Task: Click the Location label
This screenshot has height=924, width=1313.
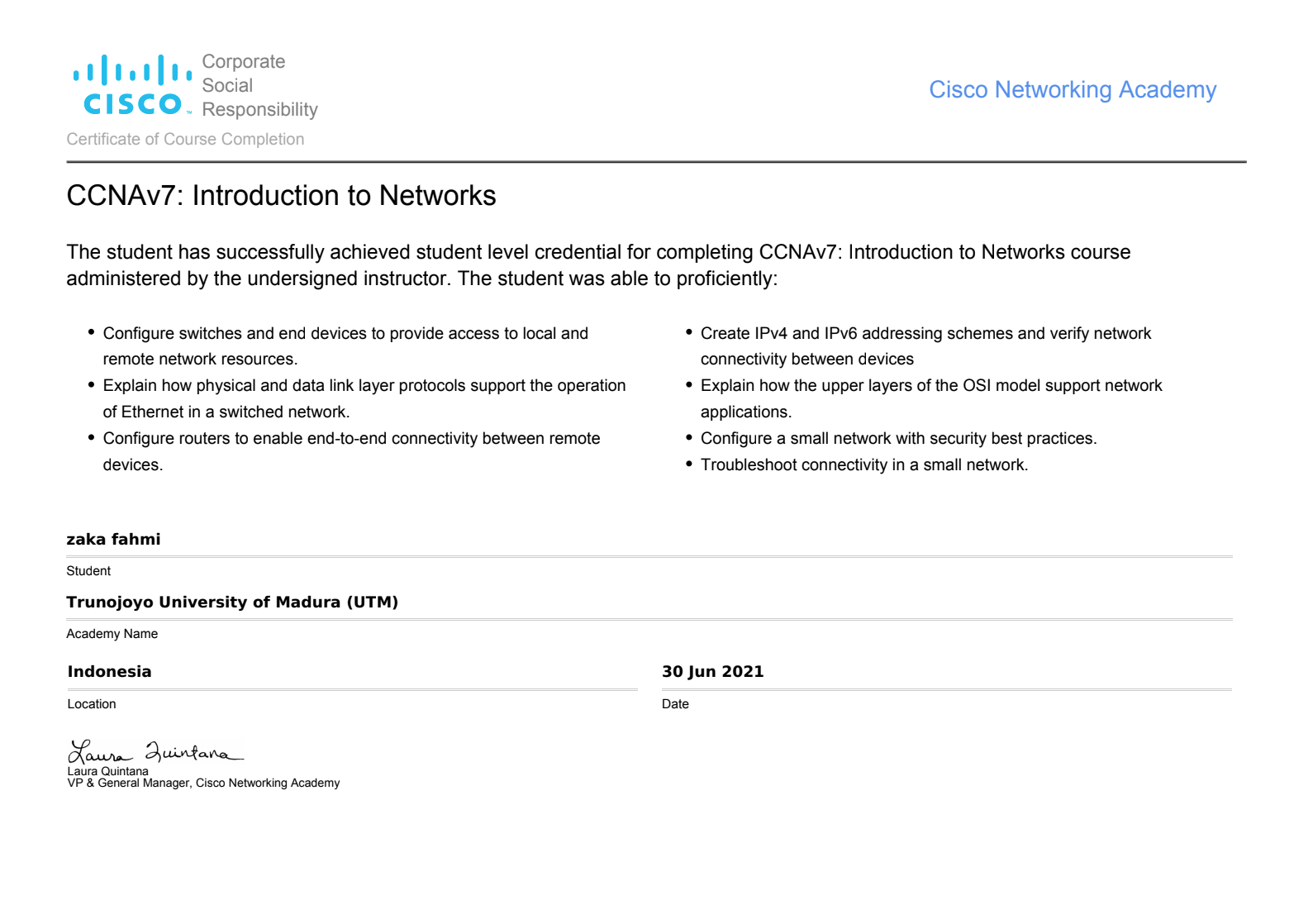Action: 92,704
